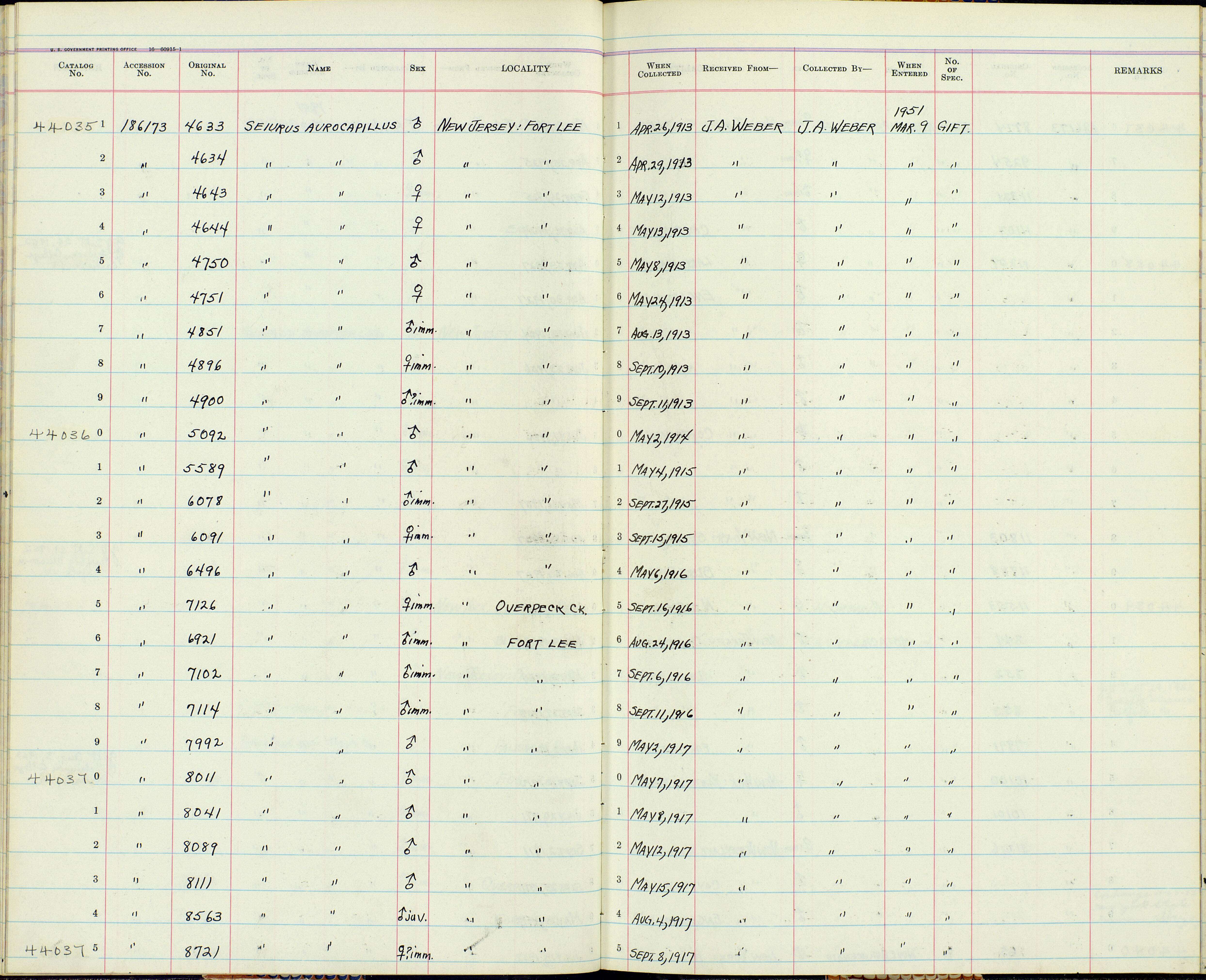Click original number 4900

click(206, 400)
